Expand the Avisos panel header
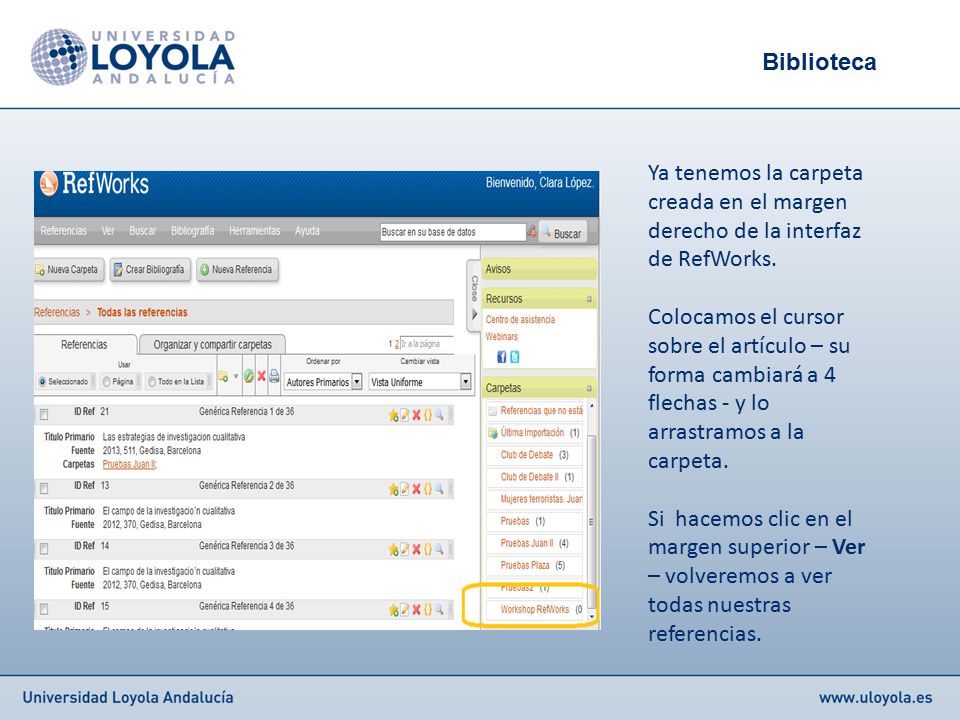 coord(539,269)
